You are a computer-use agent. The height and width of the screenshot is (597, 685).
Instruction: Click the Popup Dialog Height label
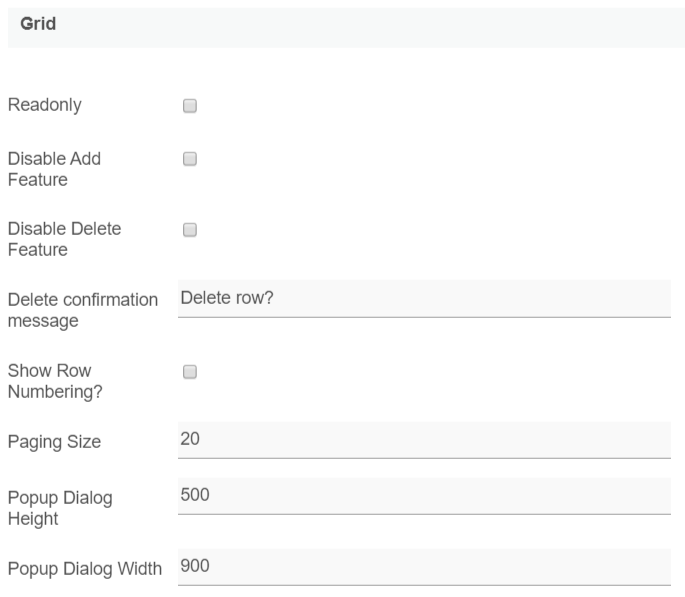[60, 507]
